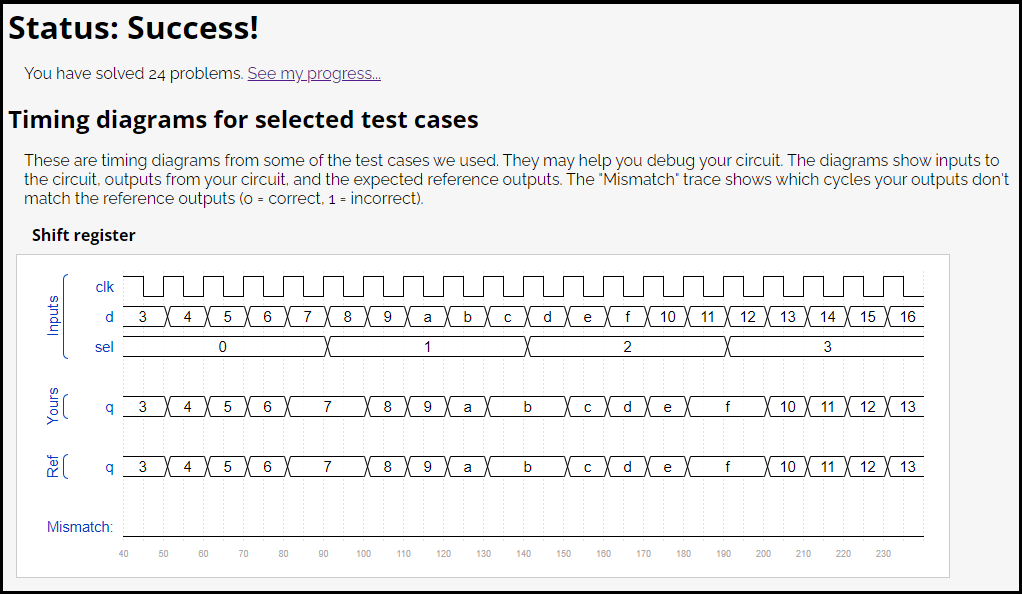Open the "See my progress..." link
This screenshot has width=1022, height=594.
click(x=314, y=73)
